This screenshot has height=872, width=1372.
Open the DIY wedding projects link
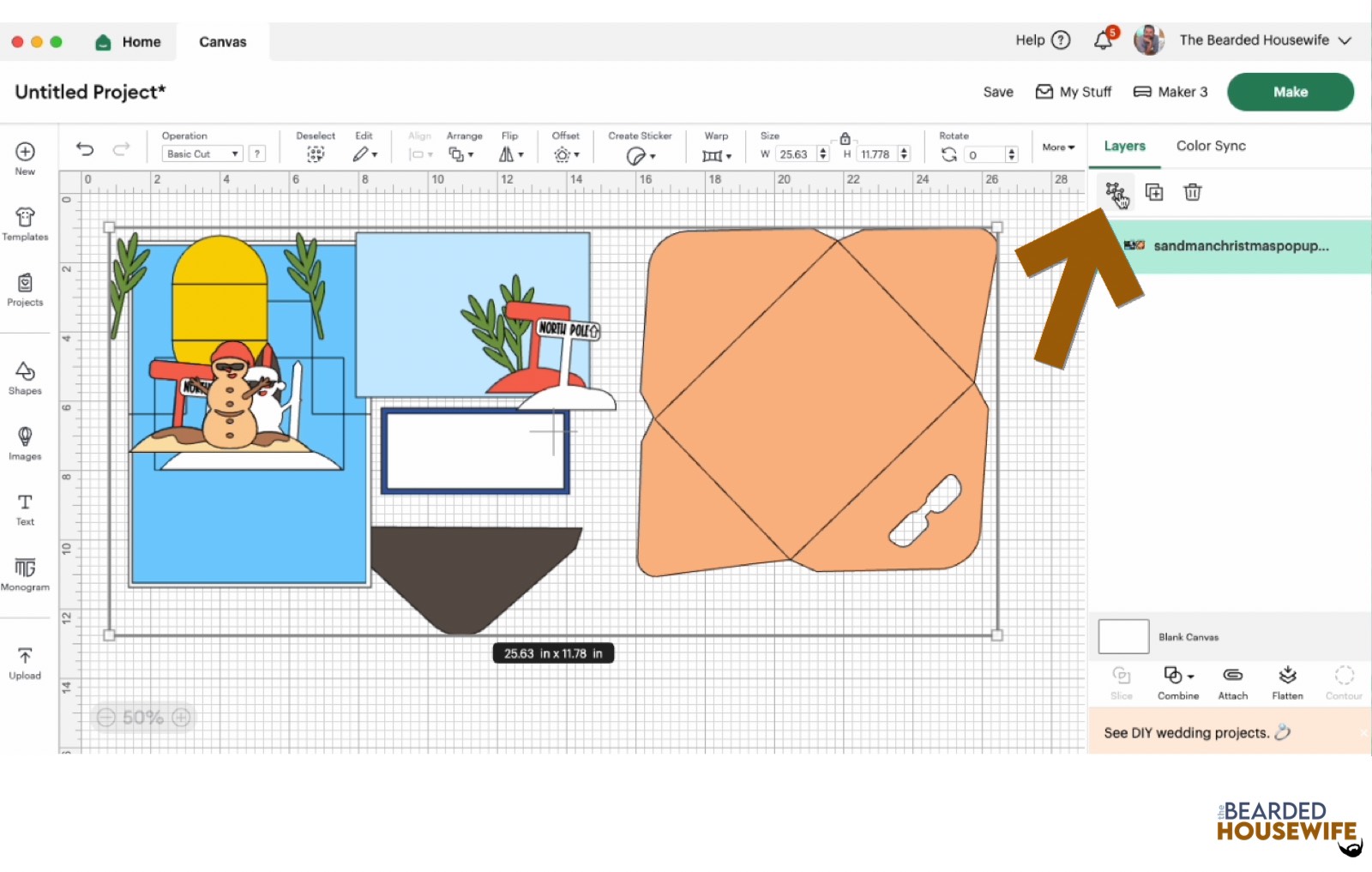(1197, 733)
